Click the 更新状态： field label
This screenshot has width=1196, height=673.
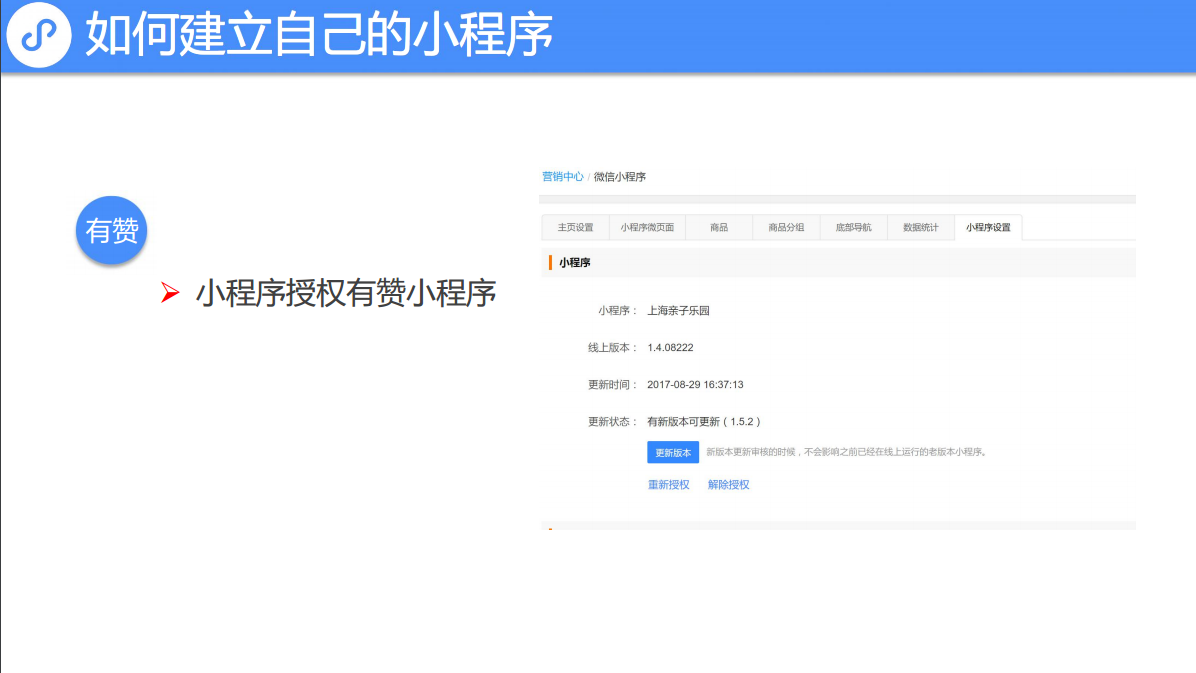[x=612, y=421]
